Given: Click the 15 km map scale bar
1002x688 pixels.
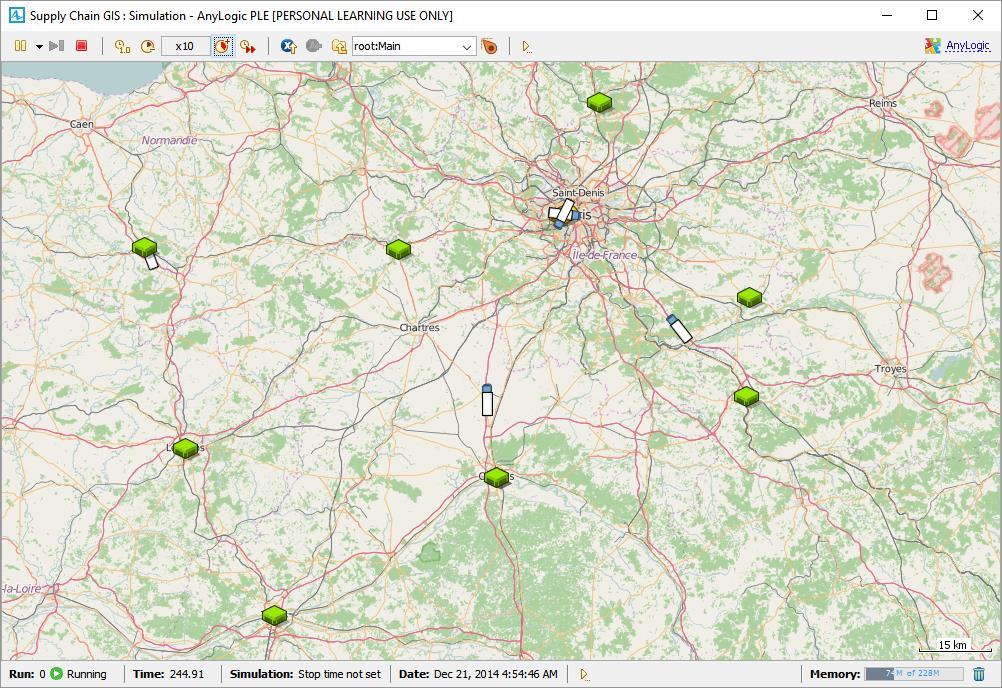Looking at the screenshot, I should (x=955, y=646).
